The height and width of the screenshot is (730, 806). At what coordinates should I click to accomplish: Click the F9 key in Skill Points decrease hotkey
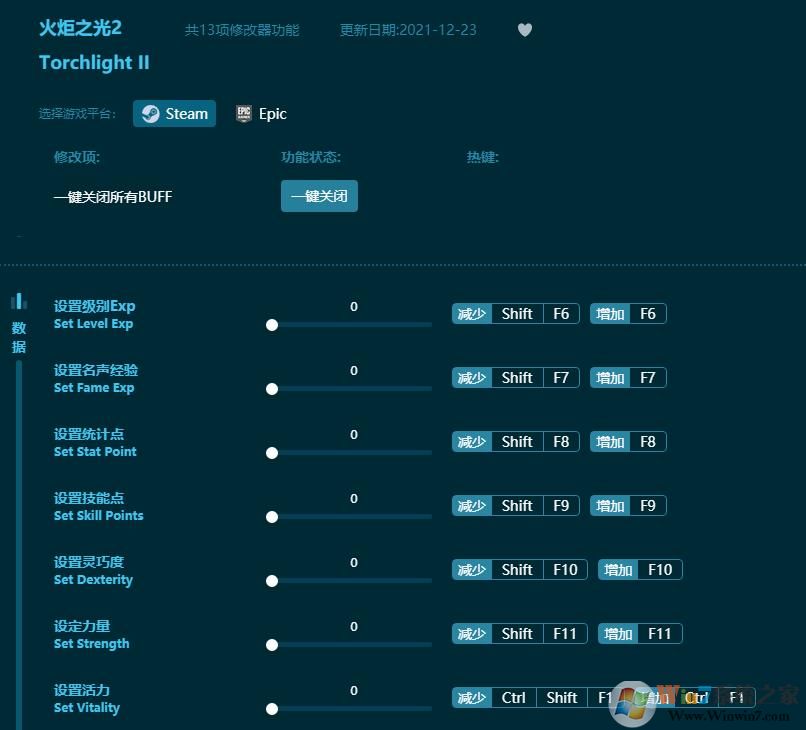coord(561,506)
